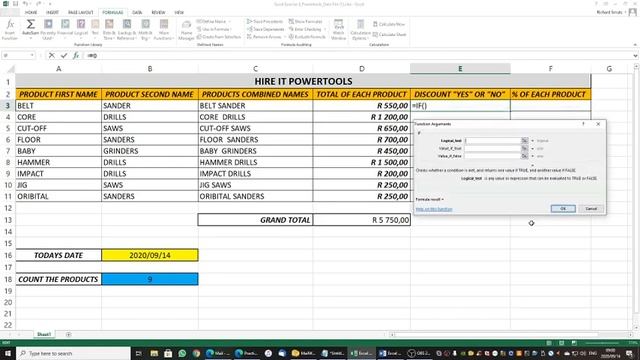Switch to the DATA ribbon tab
This screenshot has width=640, height=360.
(x=137, y=13)
